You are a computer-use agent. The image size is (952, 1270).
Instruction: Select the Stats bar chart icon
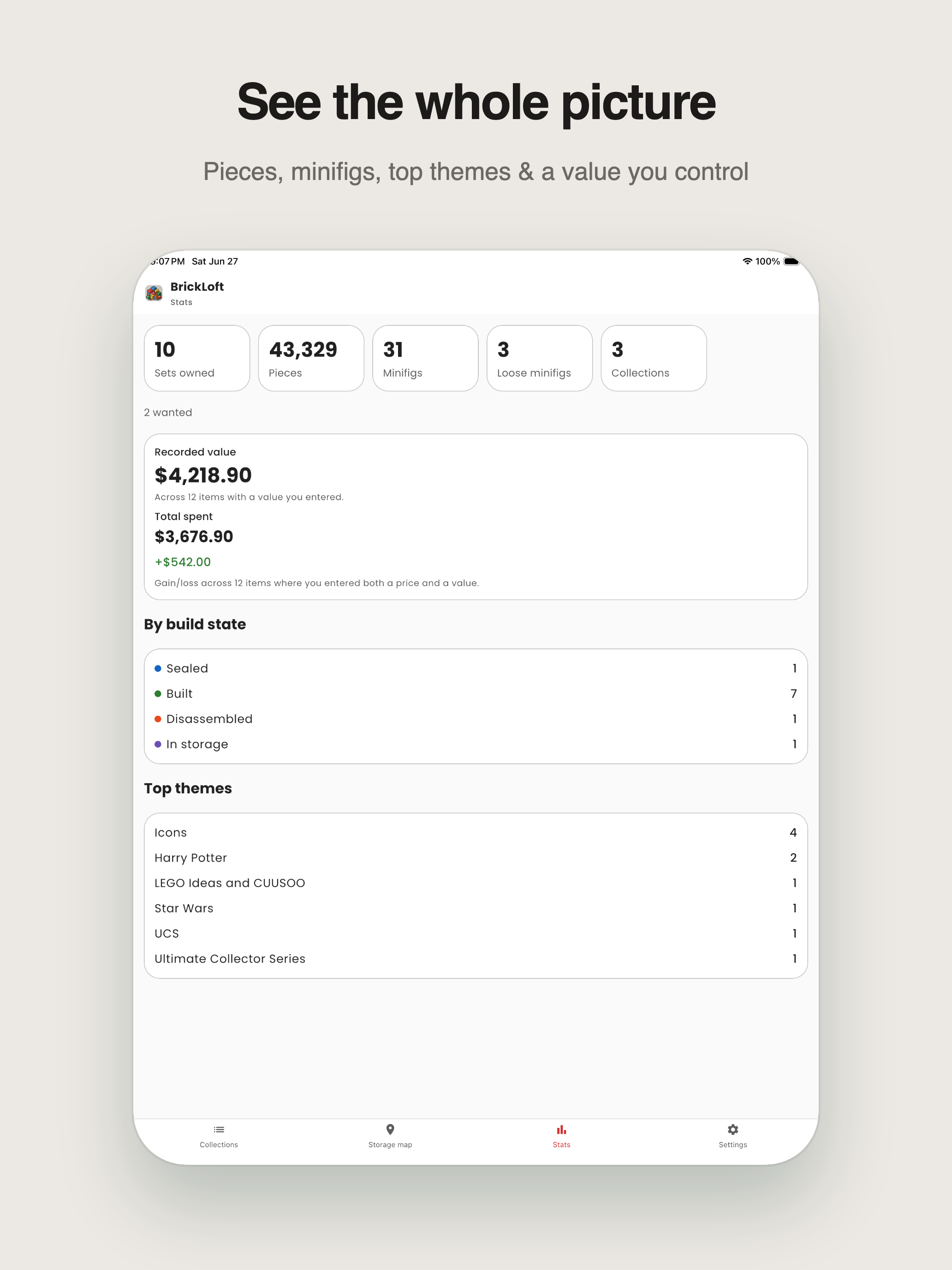[561, 1129]
